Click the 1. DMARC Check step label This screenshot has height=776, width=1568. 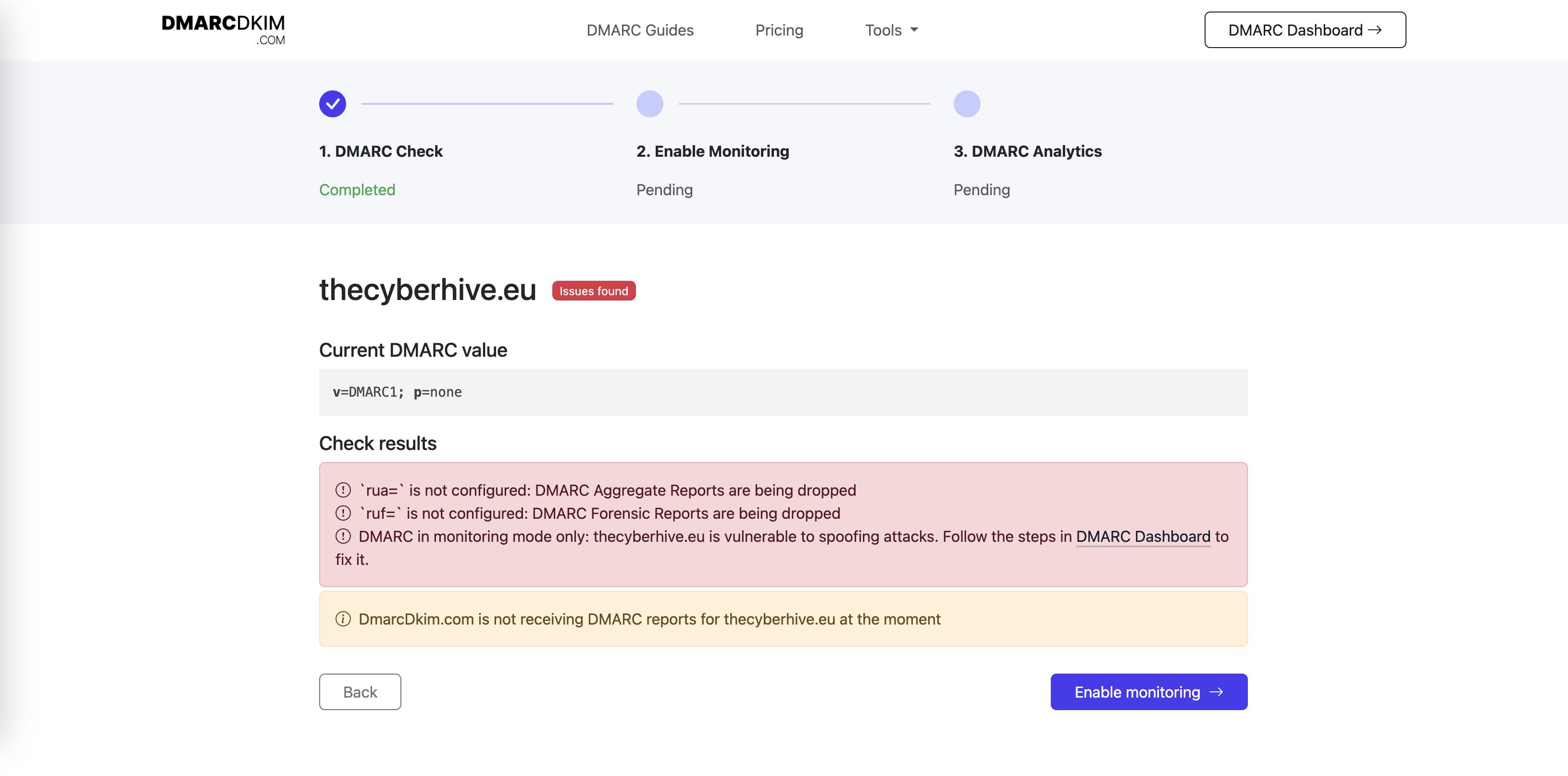381,151
